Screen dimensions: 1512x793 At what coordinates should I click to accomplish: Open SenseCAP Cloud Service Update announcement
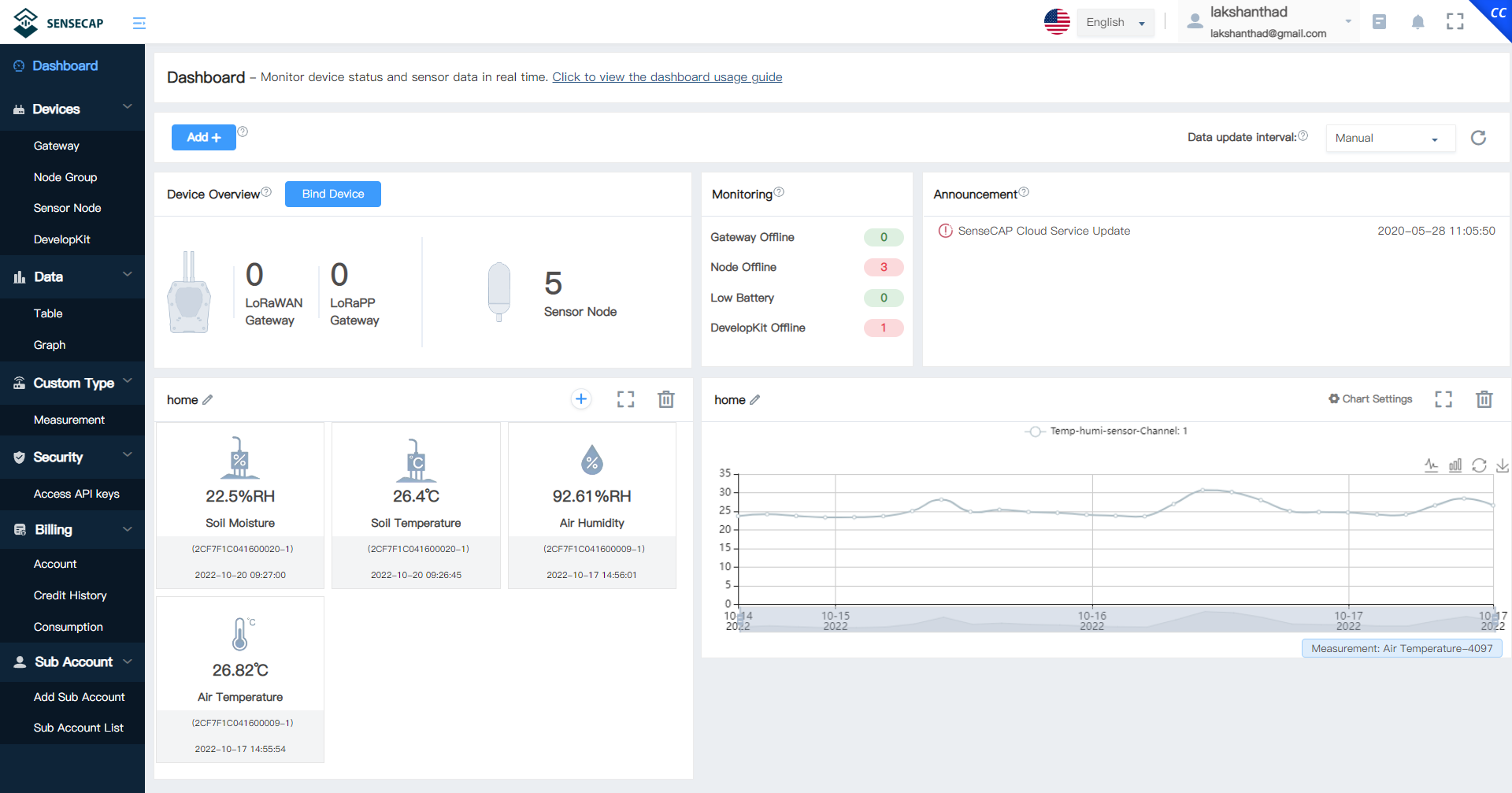(x=1044, y=231)
